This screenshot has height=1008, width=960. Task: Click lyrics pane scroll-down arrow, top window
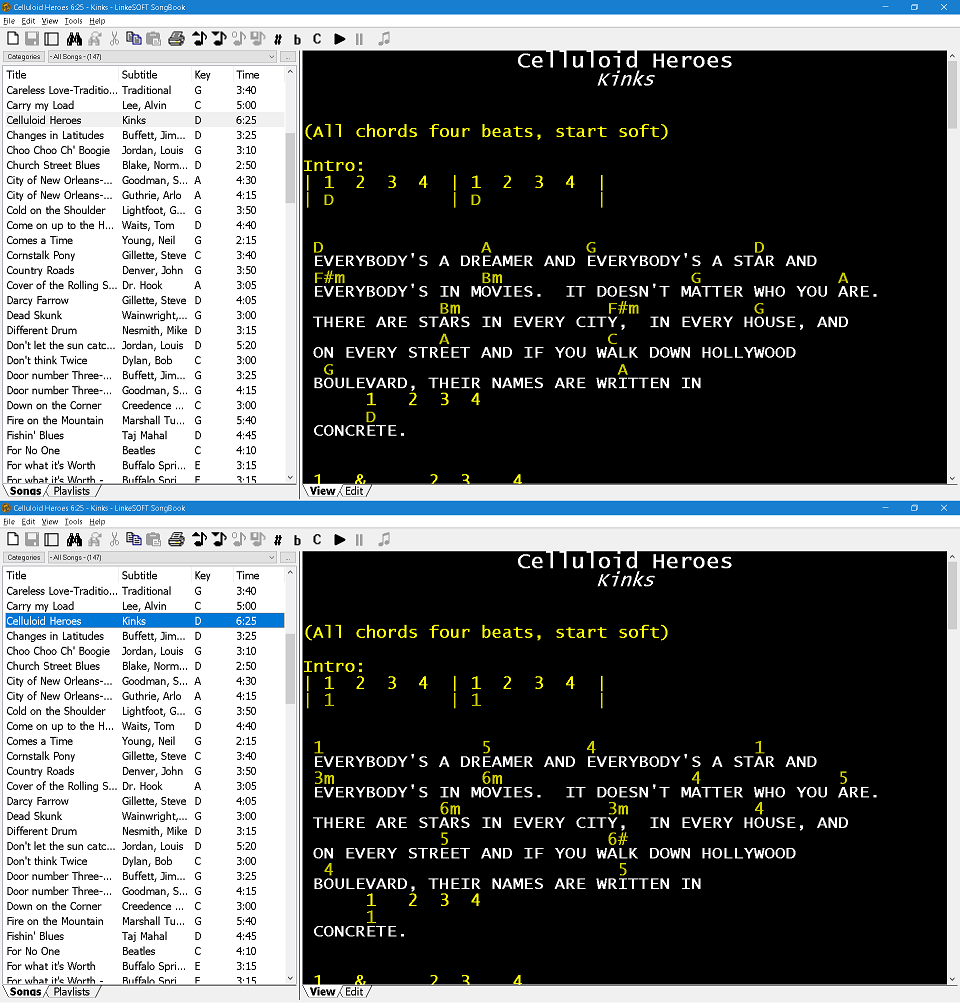[x=952, y=478]
